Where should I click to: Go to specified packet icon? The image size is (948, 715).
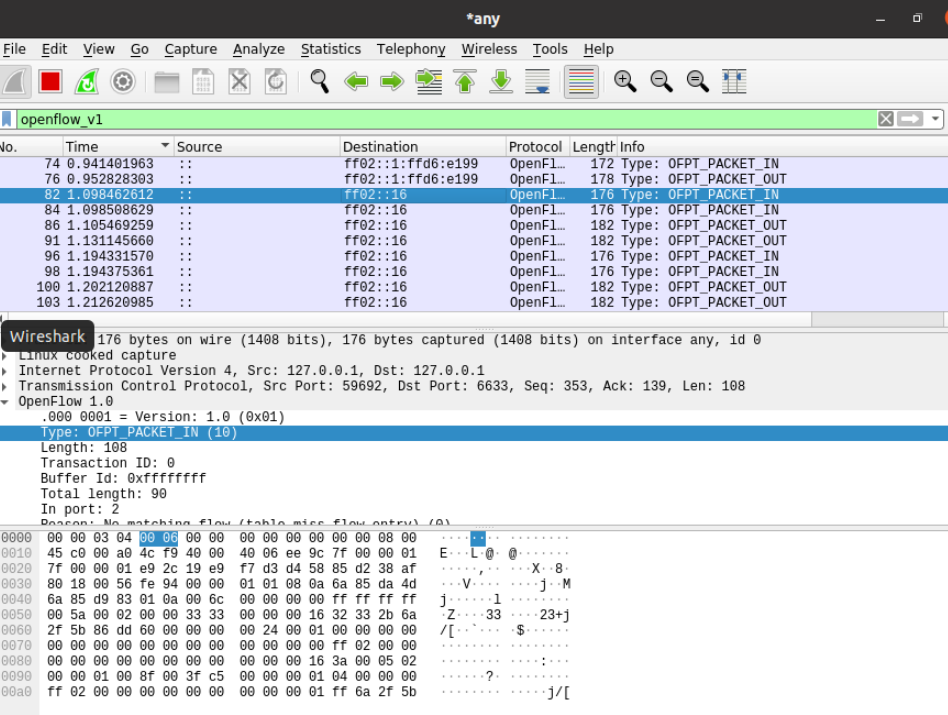pos(429,81)
